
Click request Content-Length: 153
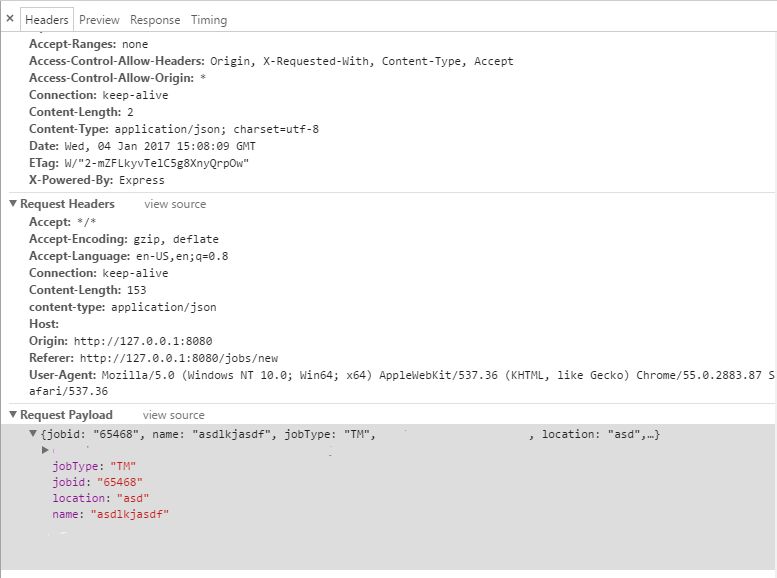point(88,290)
